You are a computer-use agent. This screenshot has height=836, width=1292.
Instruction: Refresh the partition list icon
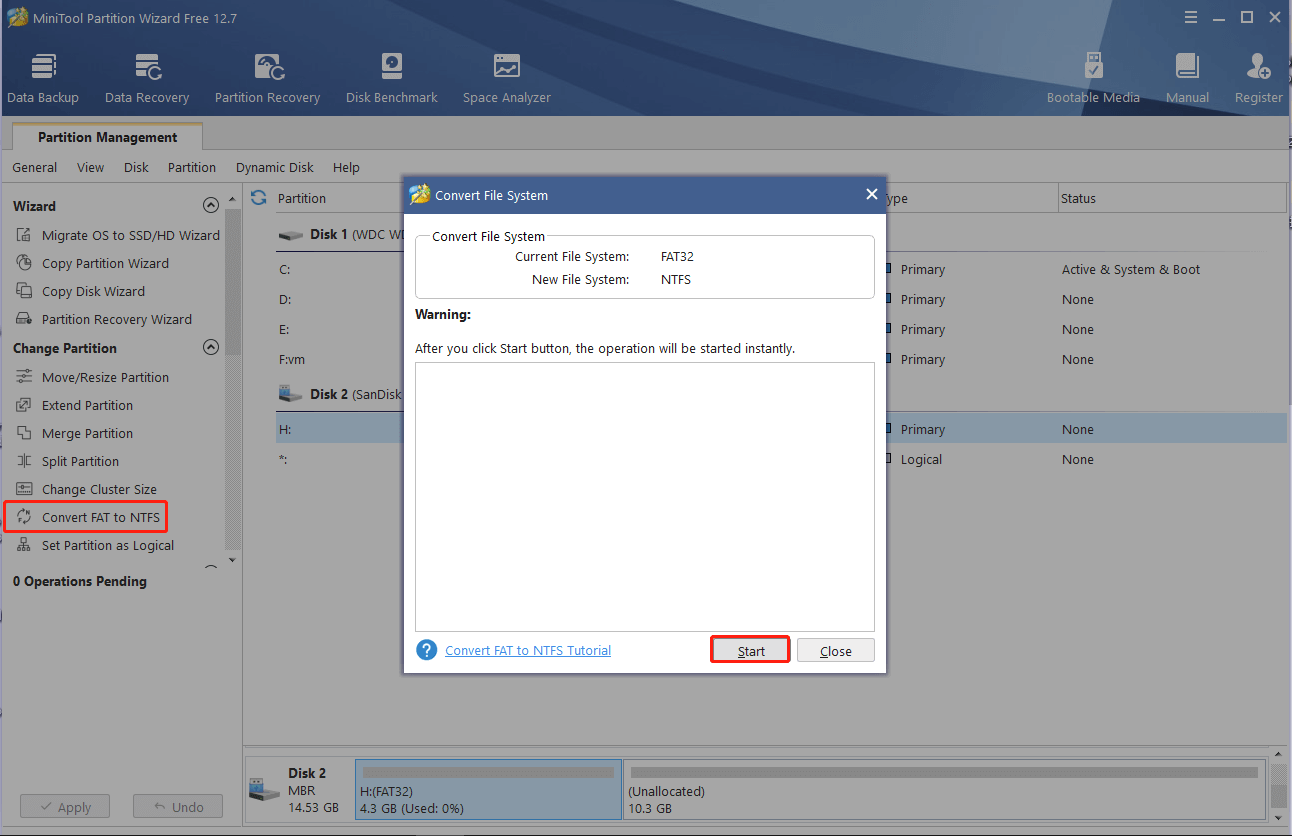259,198
